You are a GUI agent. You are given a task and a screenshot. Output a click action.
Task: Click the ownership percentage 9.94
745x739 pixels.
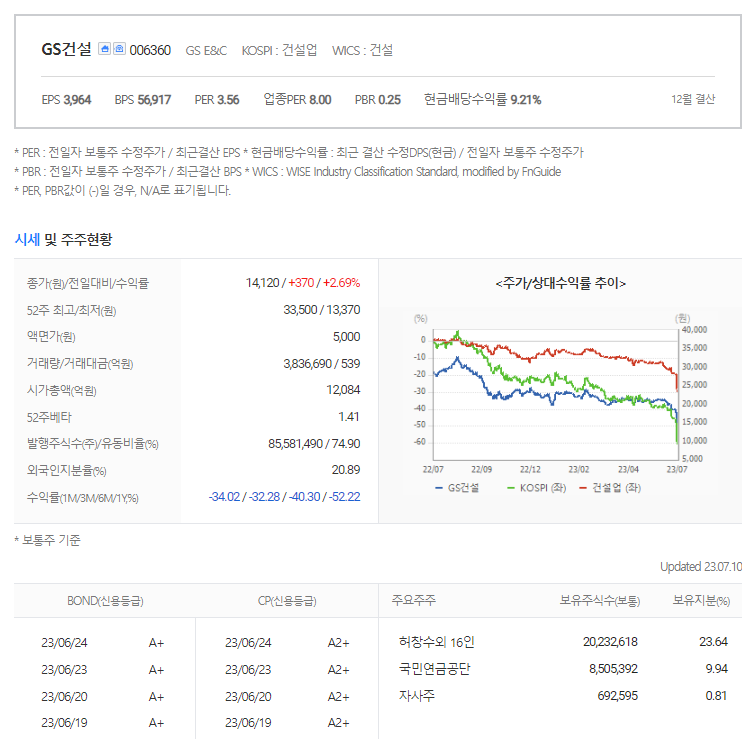tap(716, 669)
